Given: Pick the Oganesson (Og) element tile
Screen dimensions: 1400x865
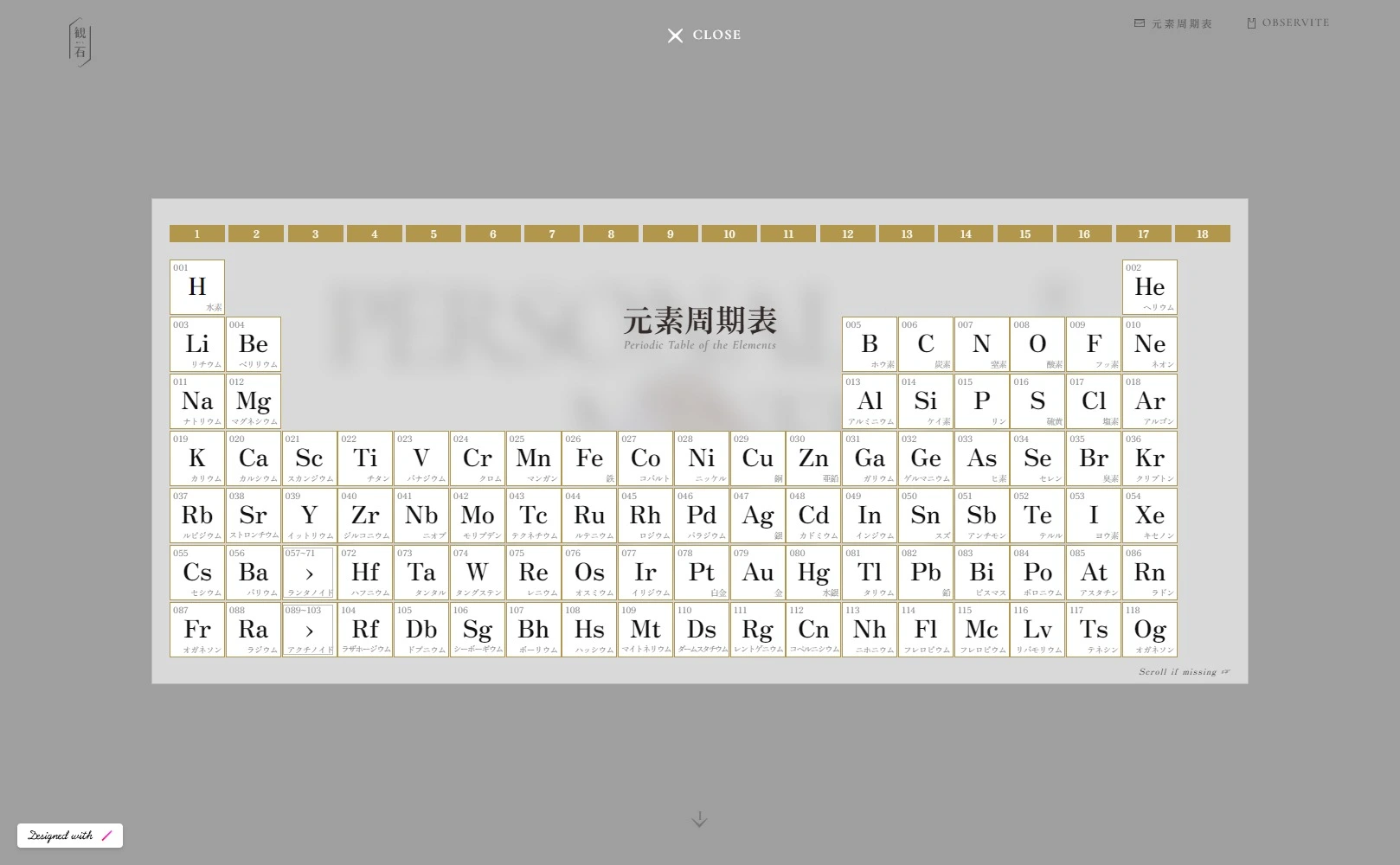Looking at the screenshot, I should (1150, 630).
